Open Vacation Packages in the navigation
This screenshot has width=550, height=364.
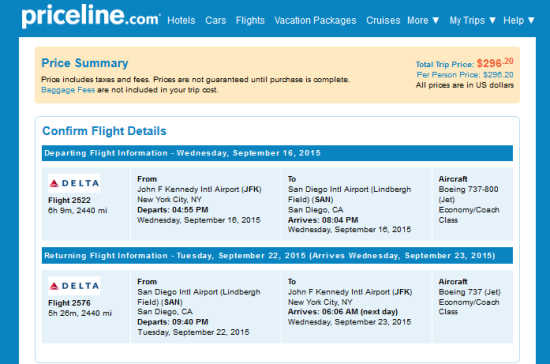click(x=315, y=20)
